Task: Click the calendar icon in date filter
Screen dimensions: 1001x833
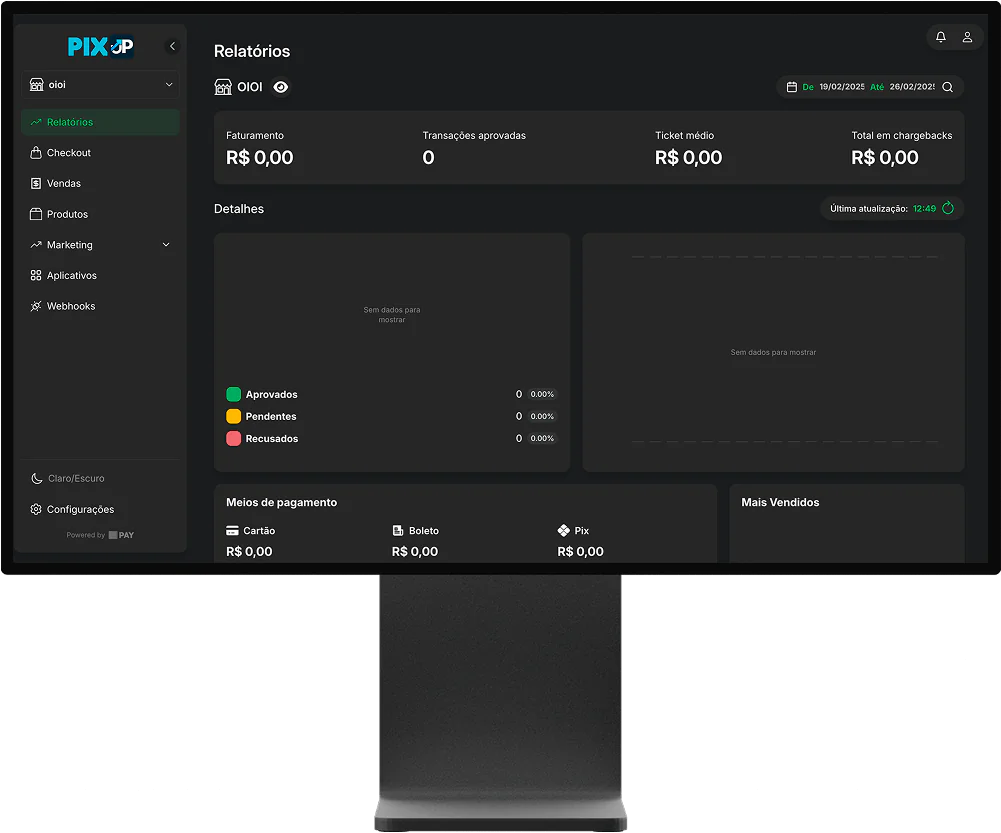Action: (792, 87)
